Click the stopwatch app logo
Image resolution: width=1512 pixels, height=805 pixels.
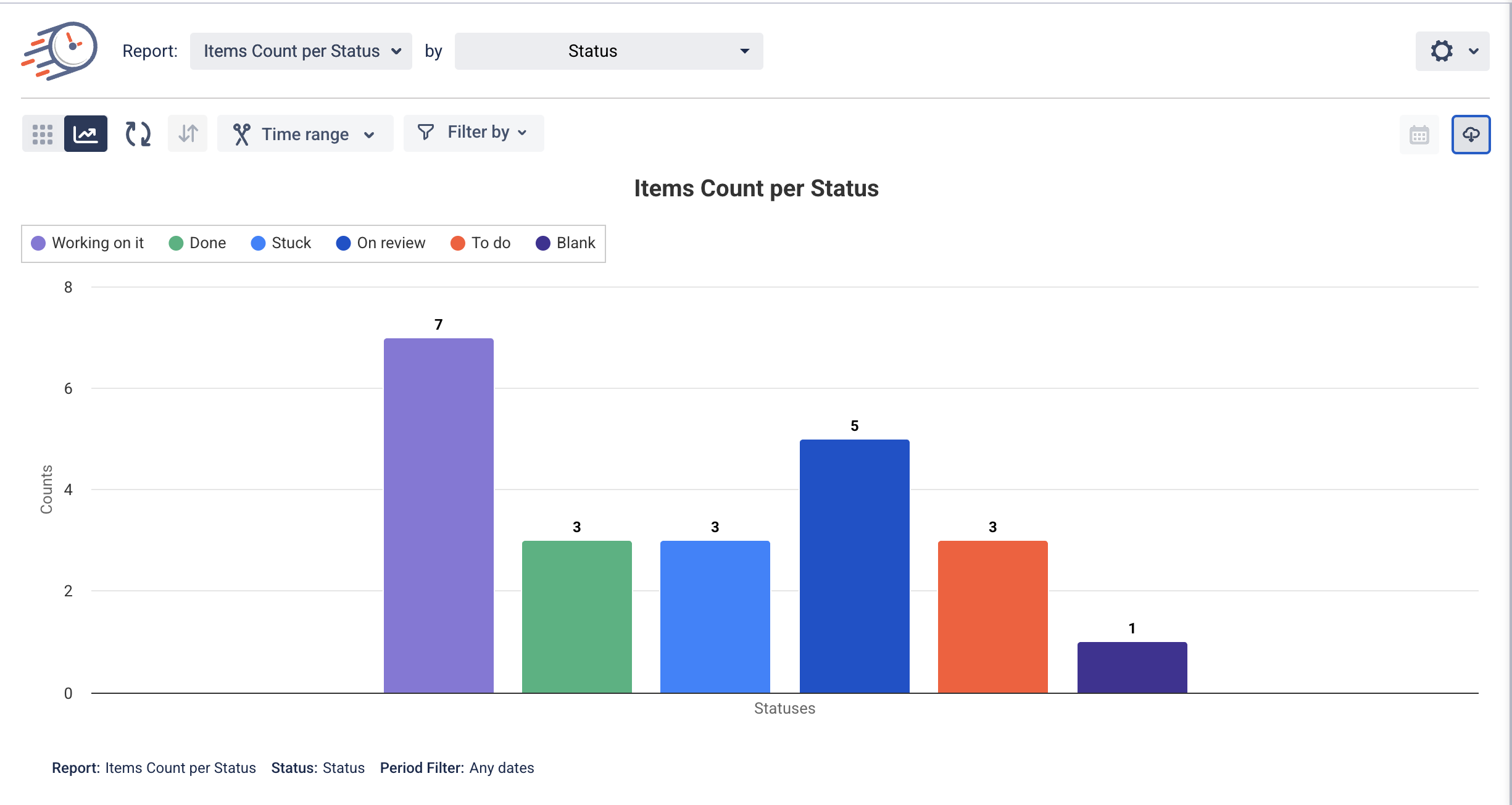coord(60,51)
